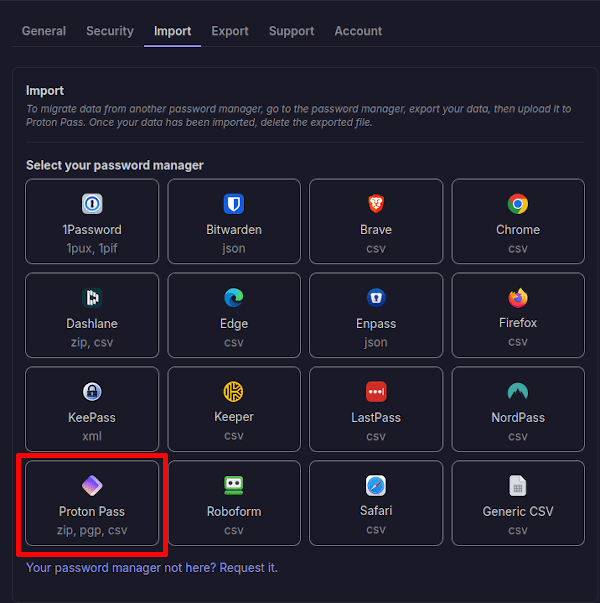Select the Roboform label text
The image size is (600, 603).
234,511
